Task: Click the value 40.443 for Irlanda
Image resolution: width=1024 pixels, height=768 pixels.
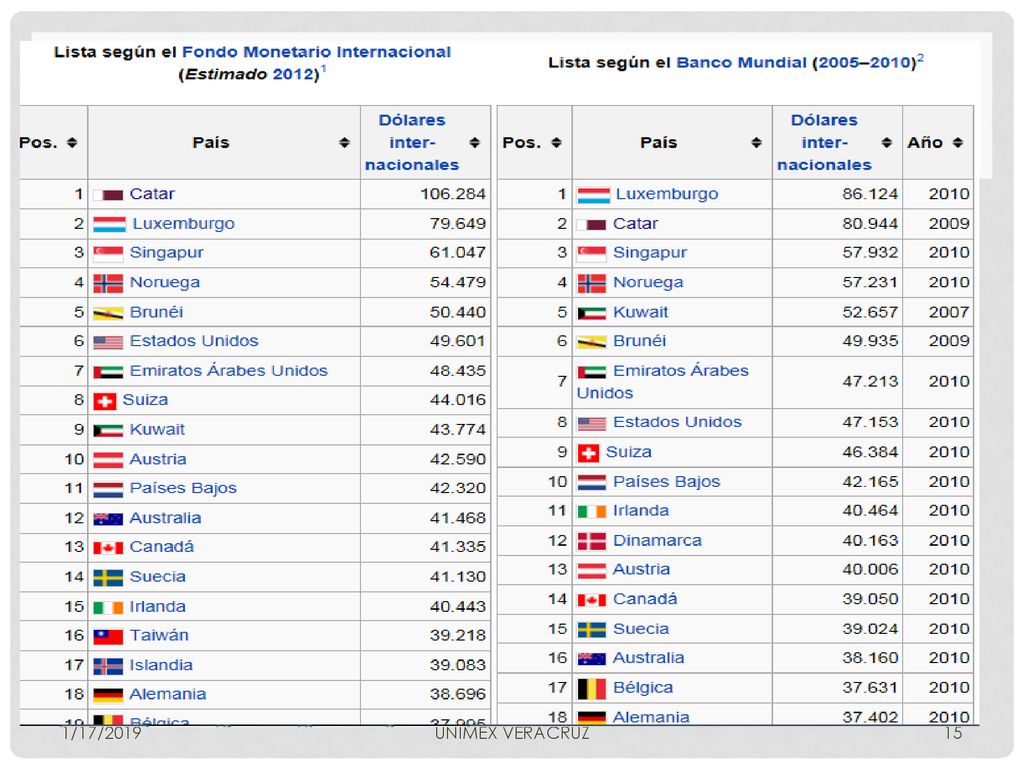Action: tap(457, 607)
